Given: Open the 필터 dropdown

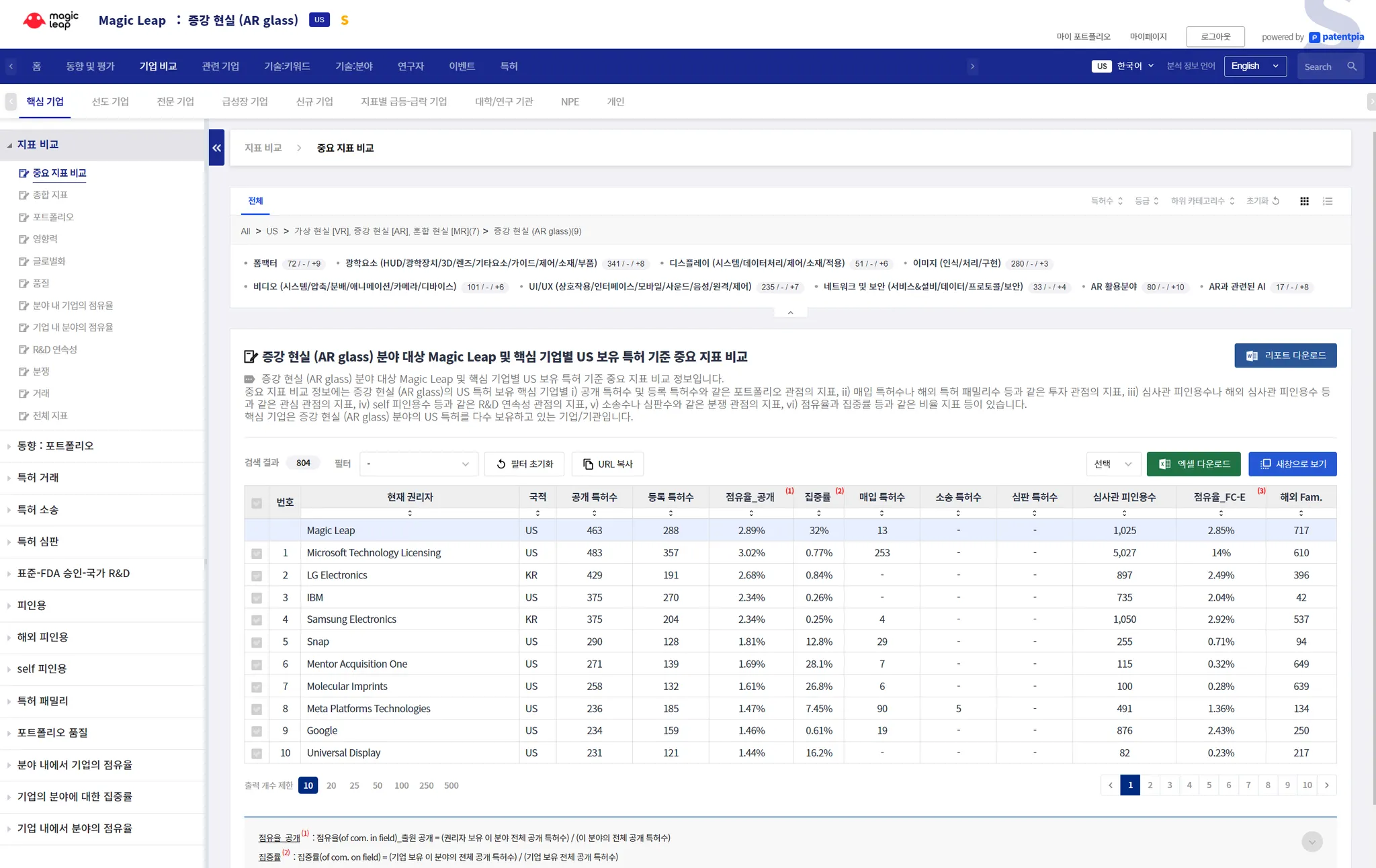Looking at the screenshot, I should coord(418,464).
